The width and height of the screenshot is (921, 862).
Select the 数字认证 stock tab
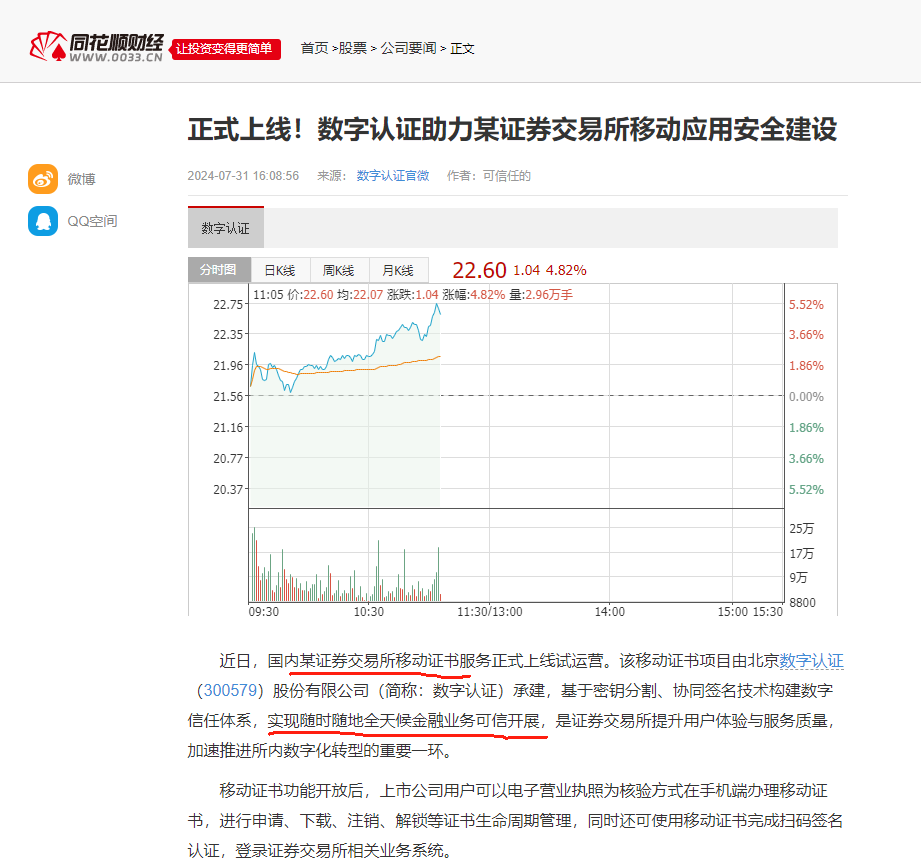pyautogui.click(x=226, y=228)
